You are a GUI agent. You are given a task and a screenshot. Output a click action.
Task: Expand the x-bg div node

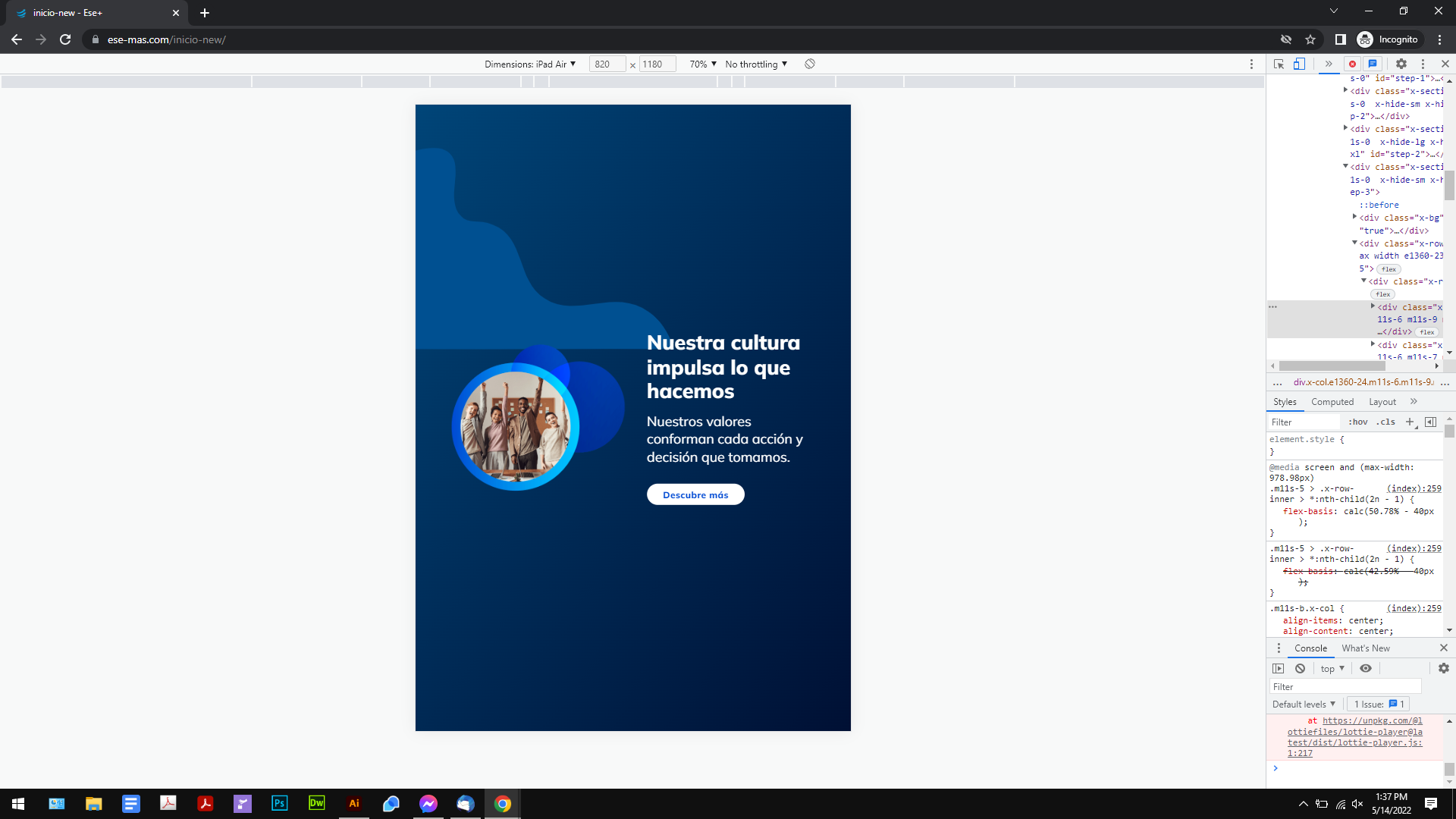[1354, 217]
